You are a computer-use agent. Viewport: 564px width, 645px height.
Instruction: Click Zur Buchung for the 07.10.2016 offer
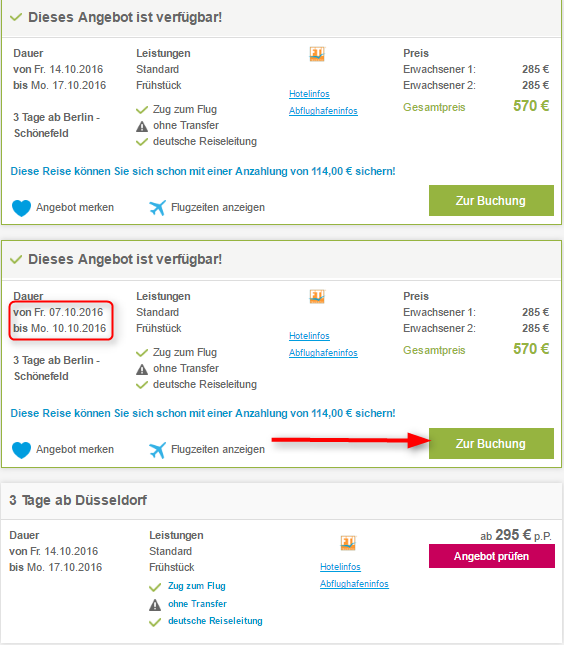(491, 443)
